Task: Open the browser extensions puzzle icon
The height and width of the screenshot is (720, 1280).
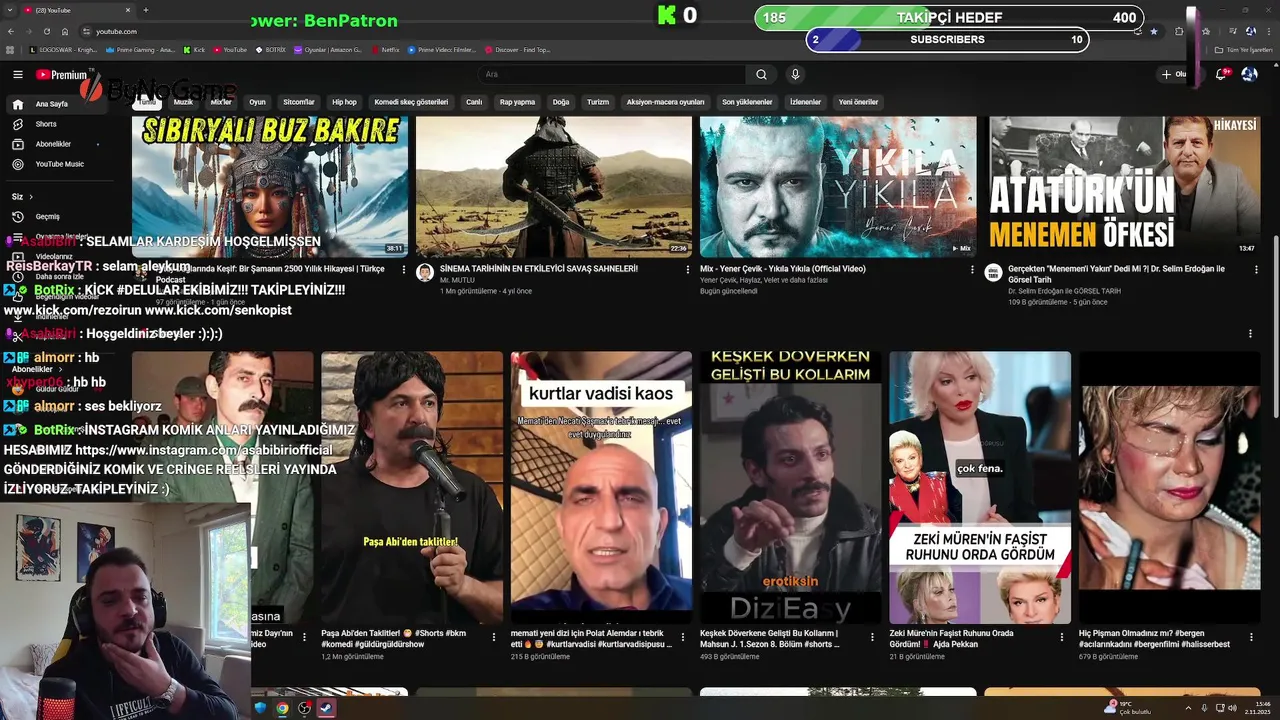Action: coord(1179,31)
